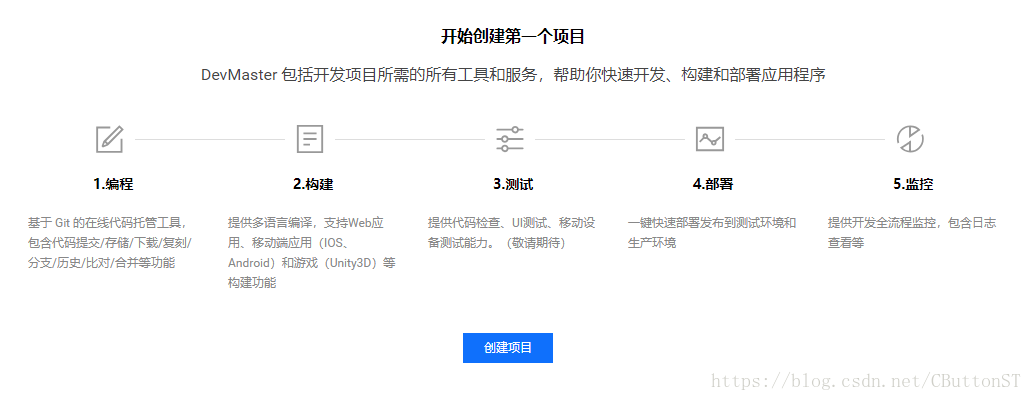The height and width of the screenshot is (401, 1032).
Task: Click the sliders icon above 3.测试
Action: [510, 139]
